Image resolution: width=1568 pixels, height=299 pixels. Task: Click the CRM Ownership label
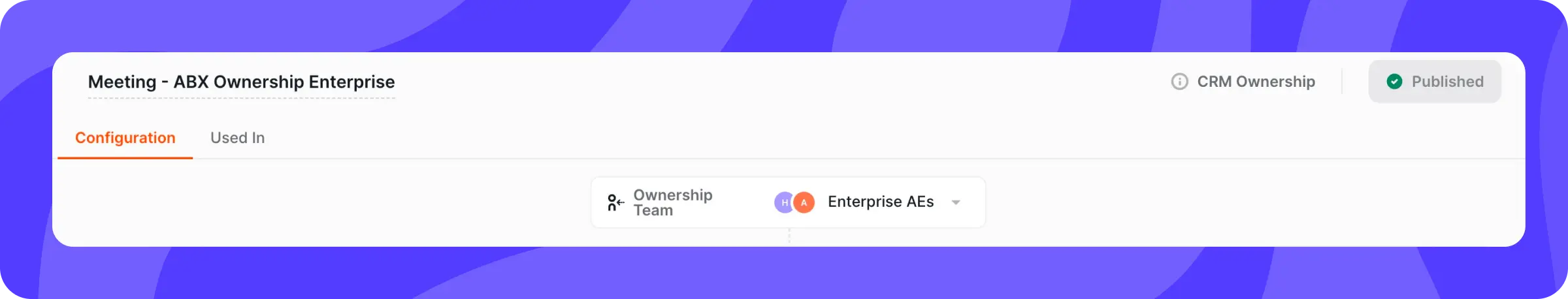tap(1256, 82)
